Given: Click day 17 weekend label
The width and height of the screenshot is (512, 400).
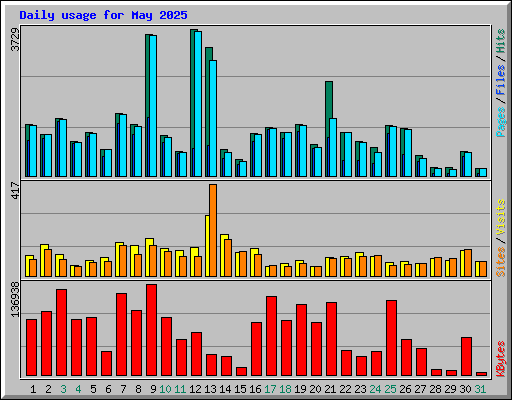Looking at the screenshot, I should click(x=270, y=389).
